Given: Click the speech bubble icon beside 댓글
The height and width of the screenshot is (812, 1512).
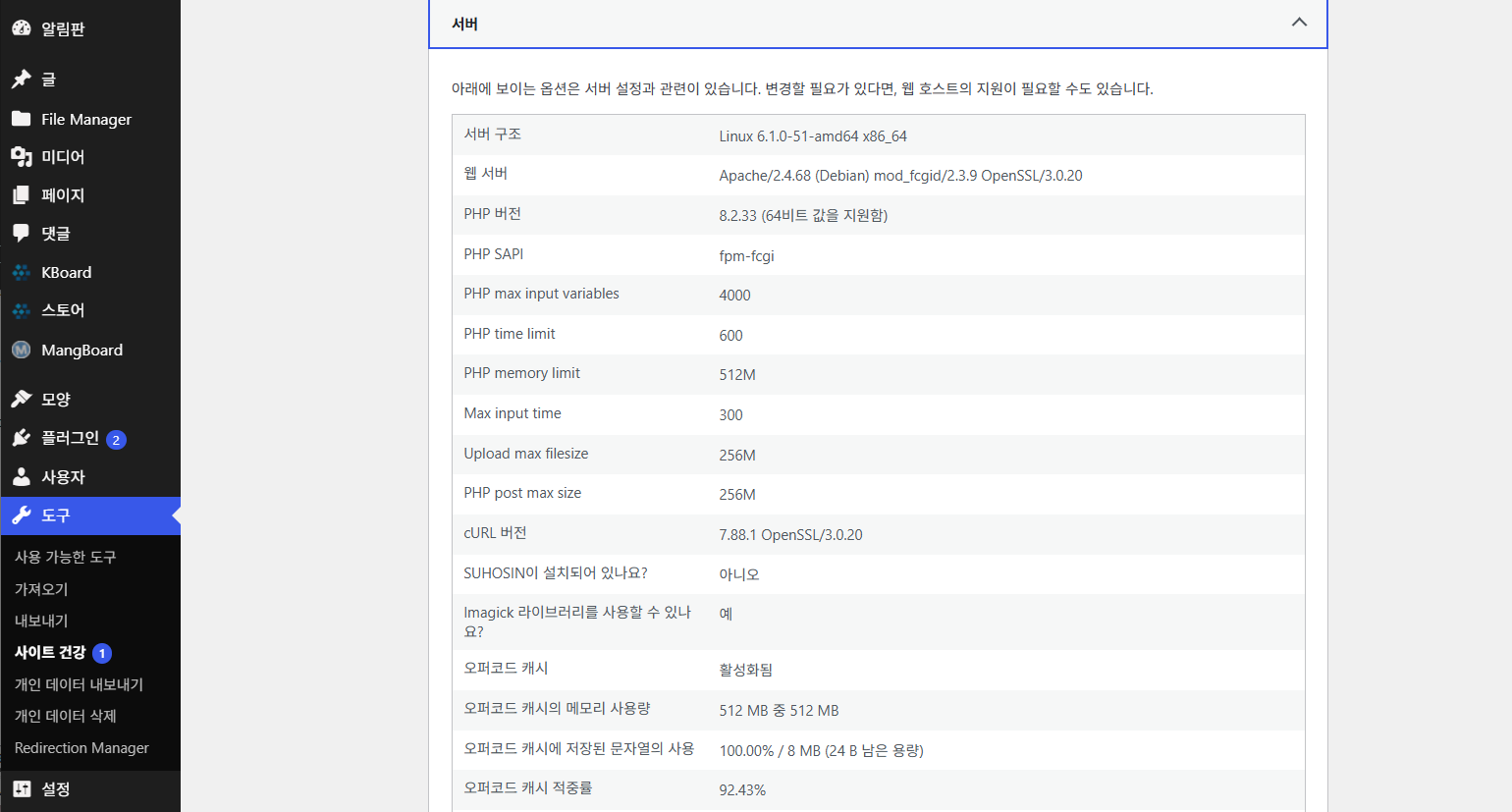Looking at the screenshot, I should coord(21,234).
